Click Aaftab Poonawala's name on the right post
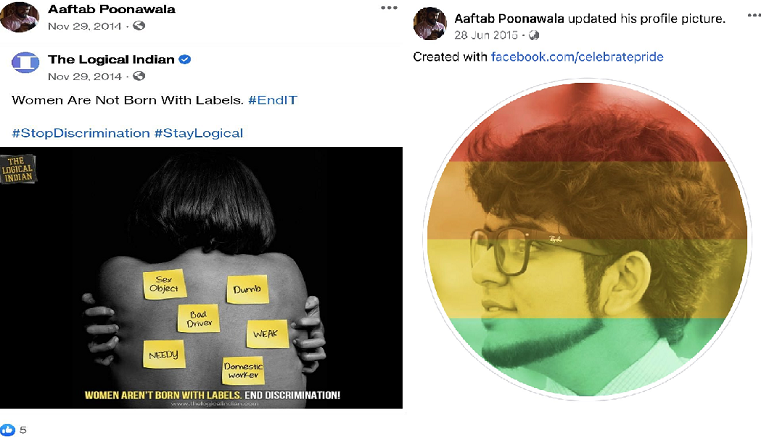The image size is (777, 437). coord(509,19)
